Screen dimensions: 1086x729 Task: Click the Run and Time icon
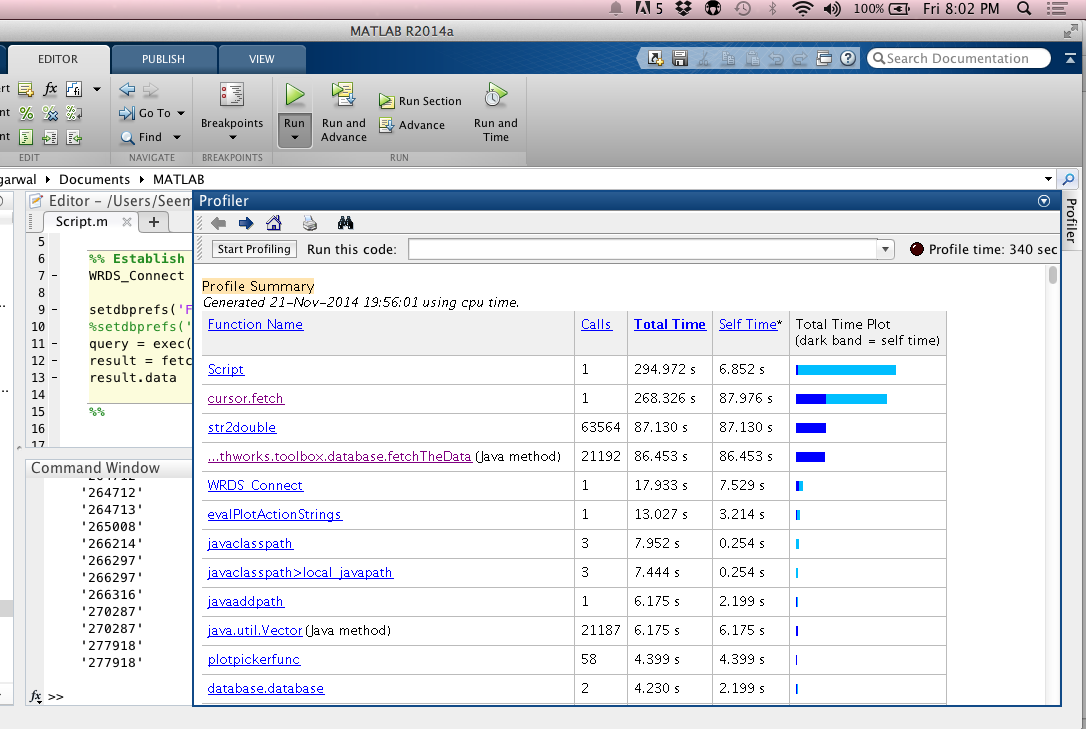pyautogui.click(x=495, y=95)
